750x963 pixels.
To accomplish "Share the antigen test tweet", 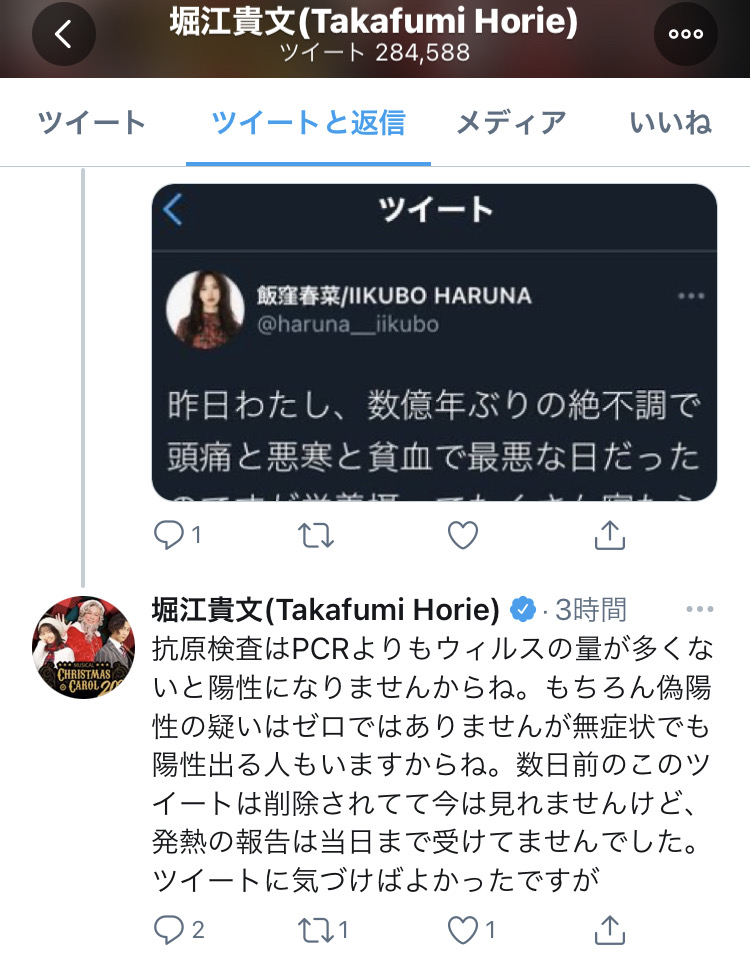I will 609,930.
